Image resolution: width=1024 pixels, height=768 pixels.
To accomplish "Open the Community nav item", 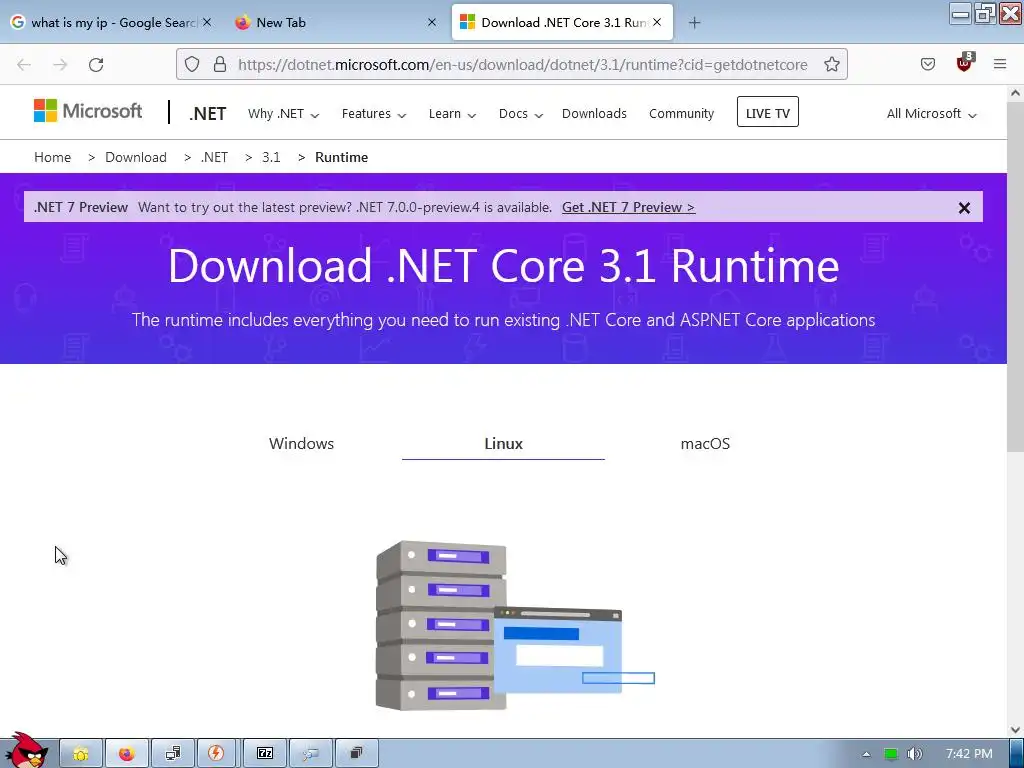I will 681,114.
